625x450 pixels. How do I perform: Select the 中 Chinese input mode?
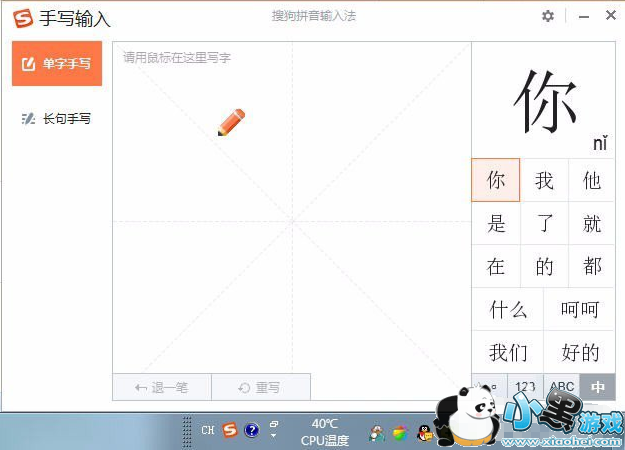597,387
